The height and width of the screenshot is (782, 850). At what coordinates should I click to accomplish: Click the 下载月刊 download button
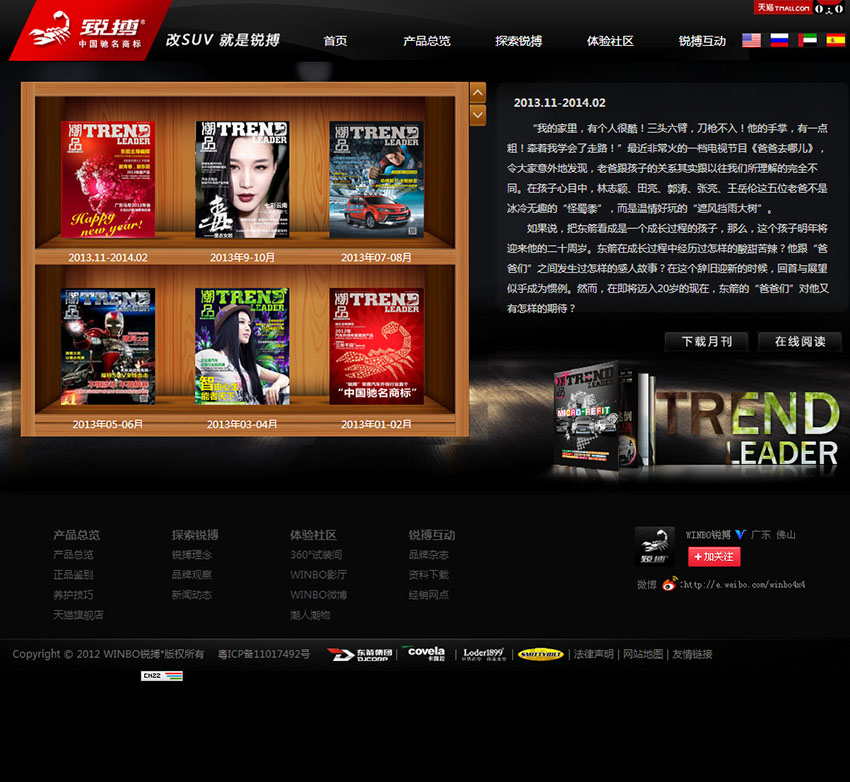coord(706,341)
